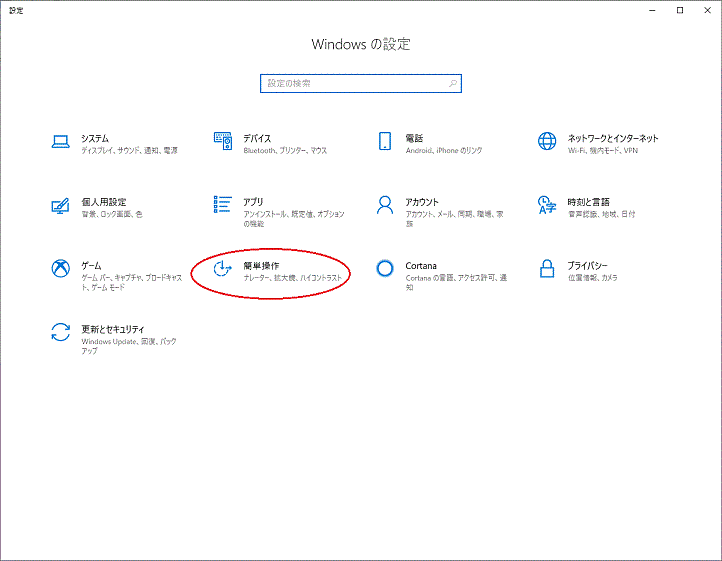Open the 更新とセキュリティ refresh arrows icon
The image size is (722, 561).
(60, 332)
